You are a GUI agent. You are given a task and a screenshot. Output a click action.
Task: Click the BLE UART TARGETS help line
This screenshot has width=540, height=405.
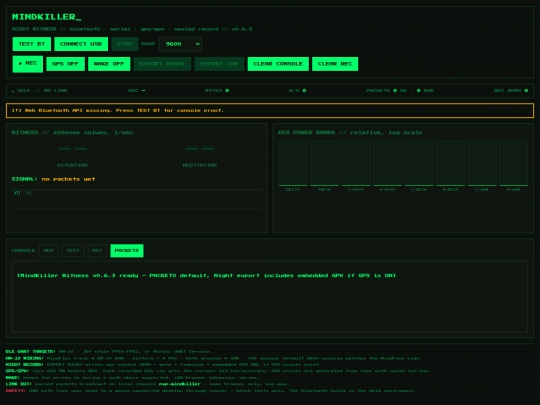pyautogui.click(x=108, y=352)
